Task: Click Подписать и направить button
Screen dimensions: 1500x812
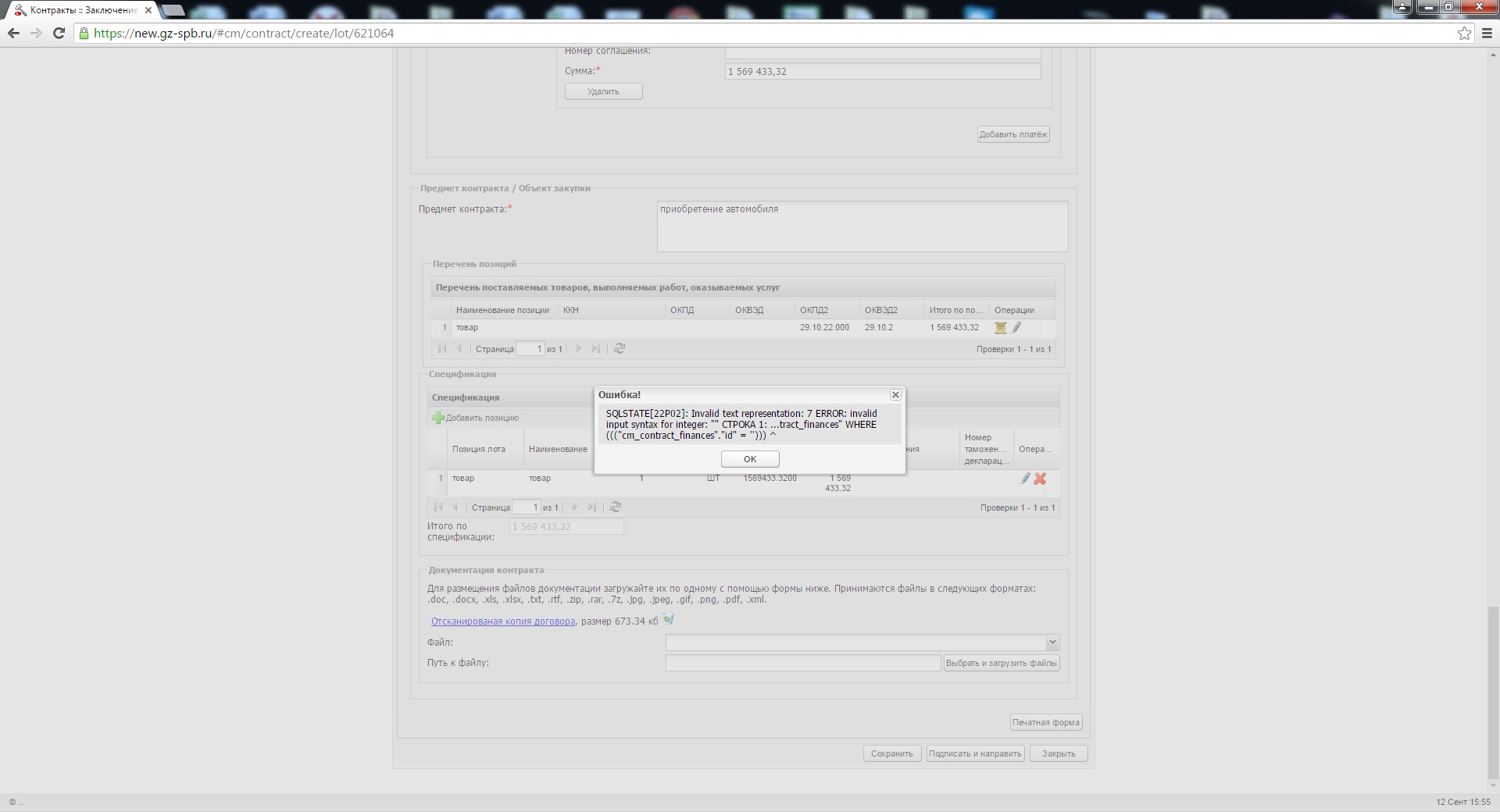Action: (975, 753)
